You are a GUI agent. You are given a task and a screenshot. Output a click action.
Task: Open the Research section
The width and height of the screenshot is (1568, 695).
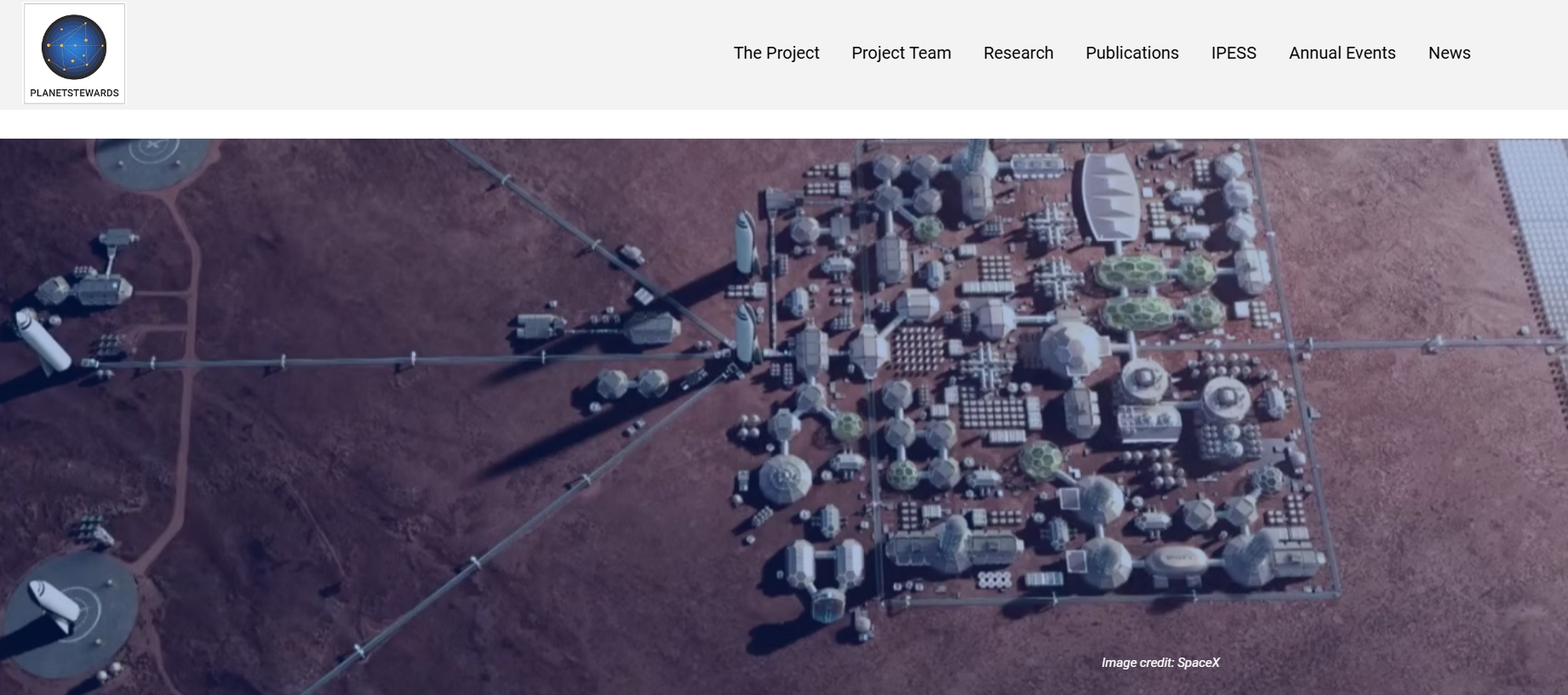(1018, 53)
